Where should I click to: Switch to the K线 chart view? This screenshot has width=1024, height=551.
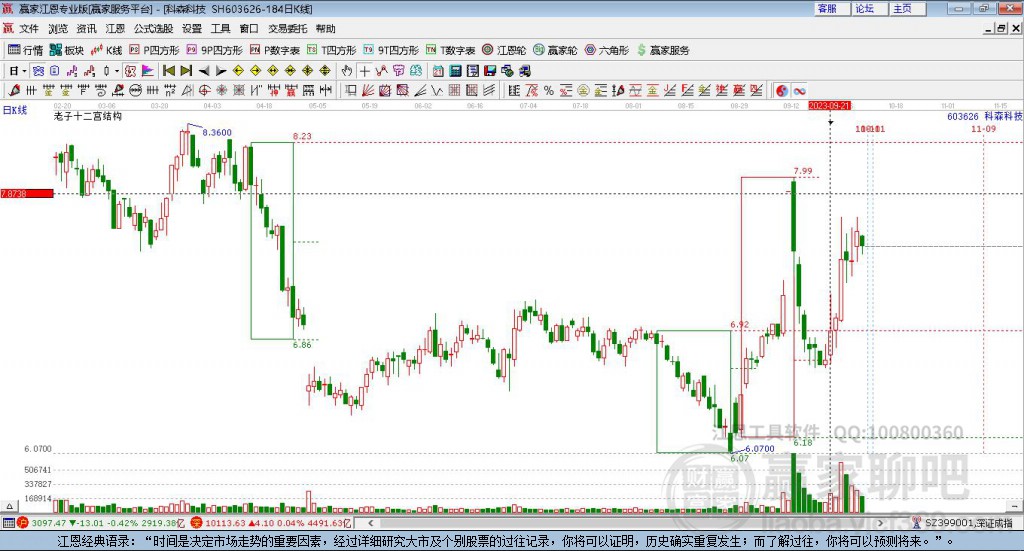tap(106, 50)
